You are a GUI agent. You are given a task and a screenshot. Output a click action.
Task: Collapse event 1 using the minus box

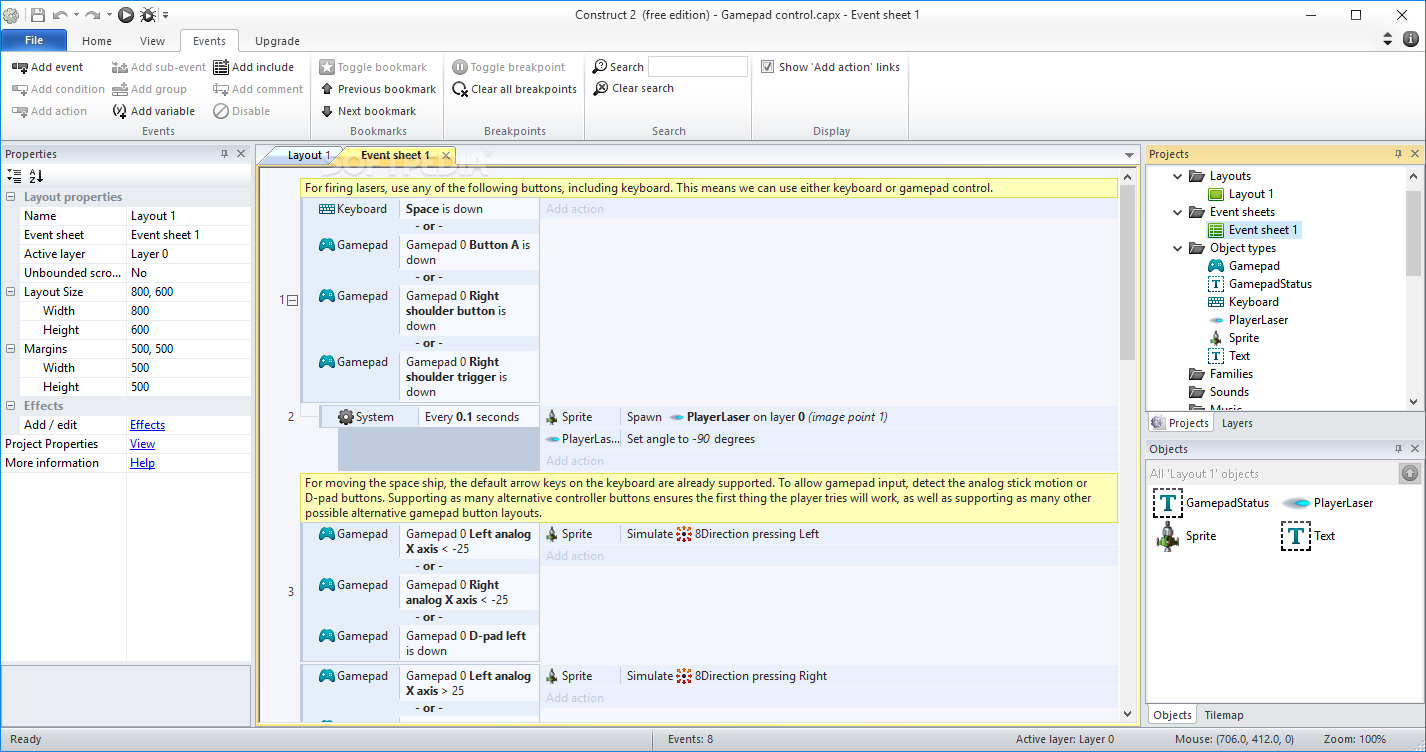(293, 300)
